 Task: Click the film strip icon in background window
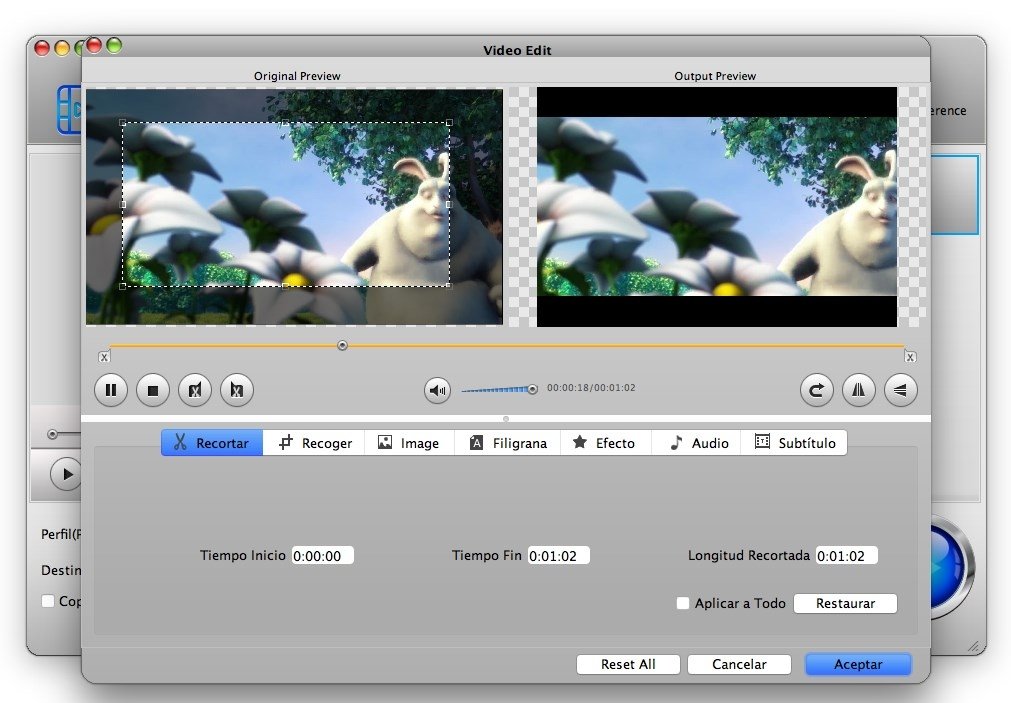click(x=69, y=110)
